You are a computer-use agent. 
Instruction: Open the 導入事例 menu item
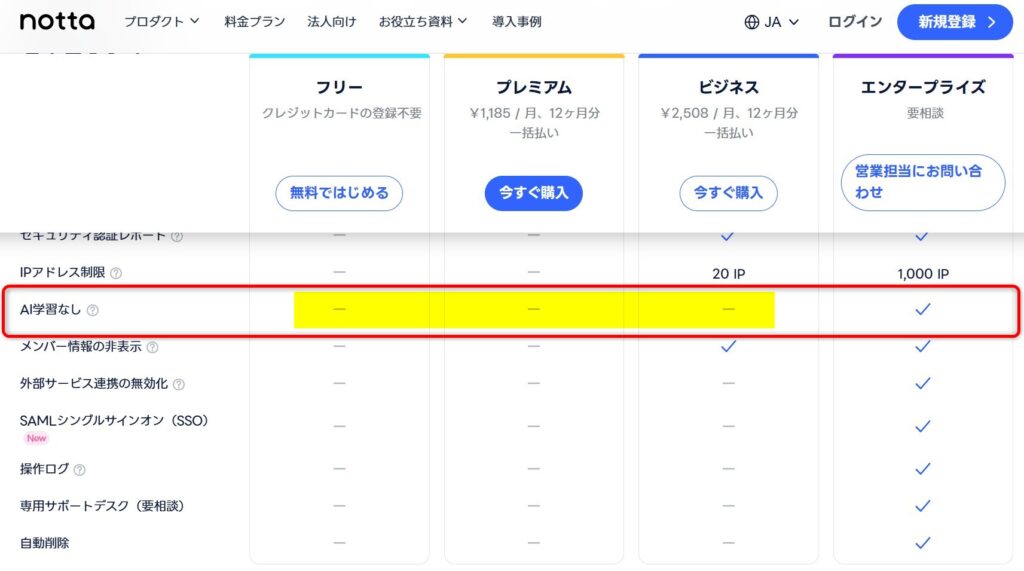click(517, 21)
